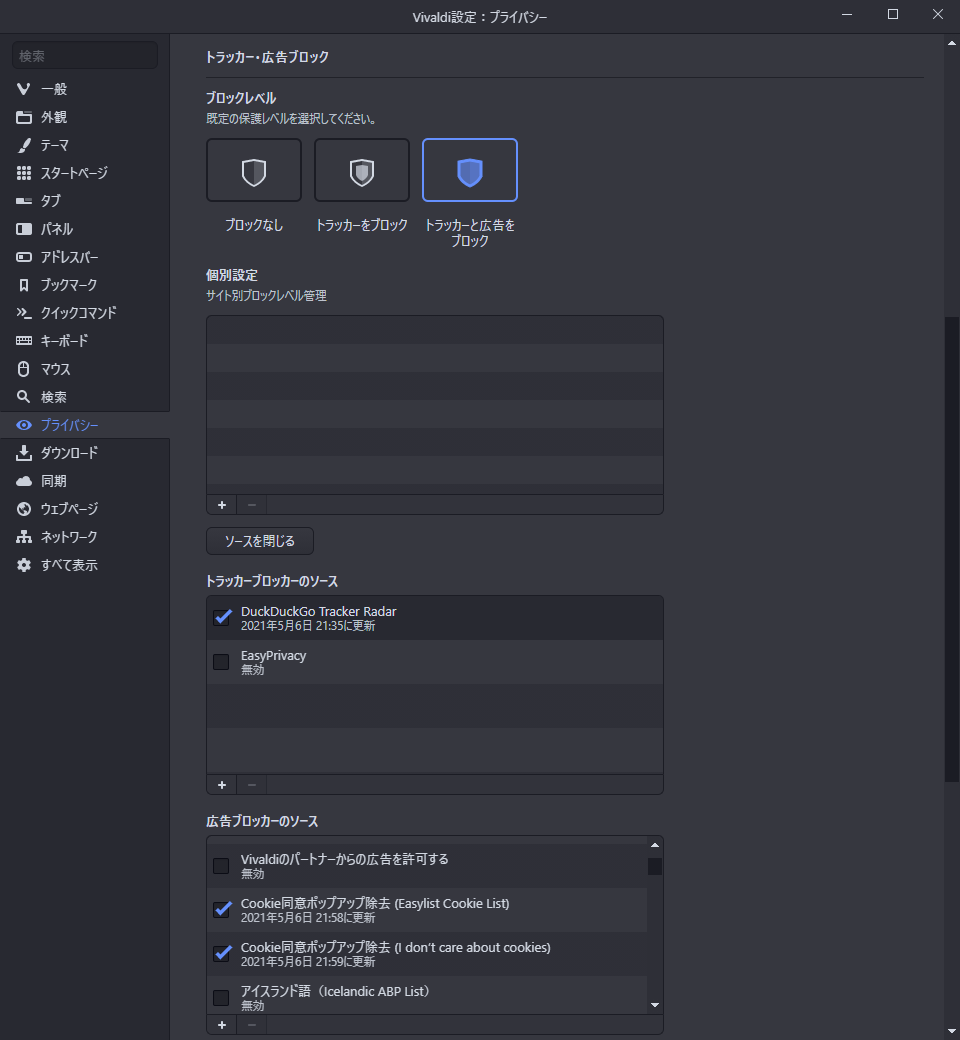The image size is (960, 1040).
Task: Enable Icelandic ABP List checkbox
Action: 221,998
